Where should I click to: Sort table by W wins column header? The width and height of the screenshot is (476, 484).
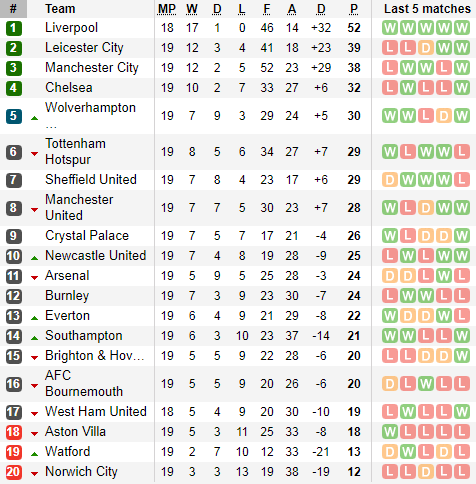192,9
